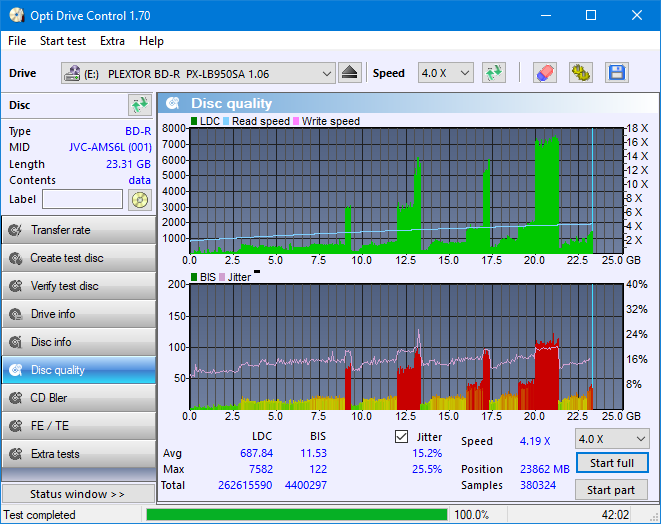
Task: Select Drive info item
Action: 79,314
